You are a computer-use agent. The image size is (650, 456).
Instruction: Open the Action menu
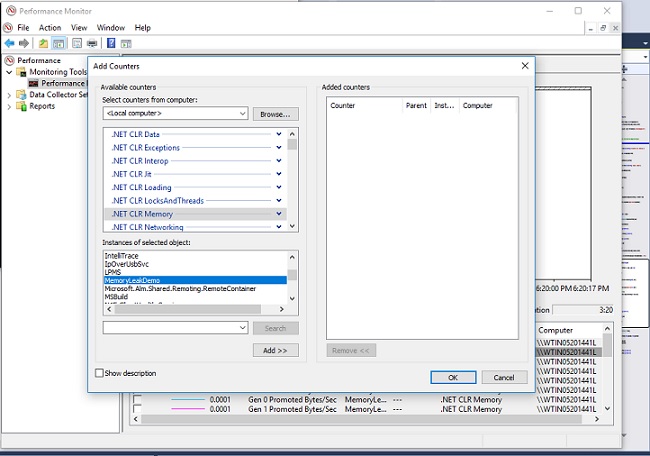50,28
